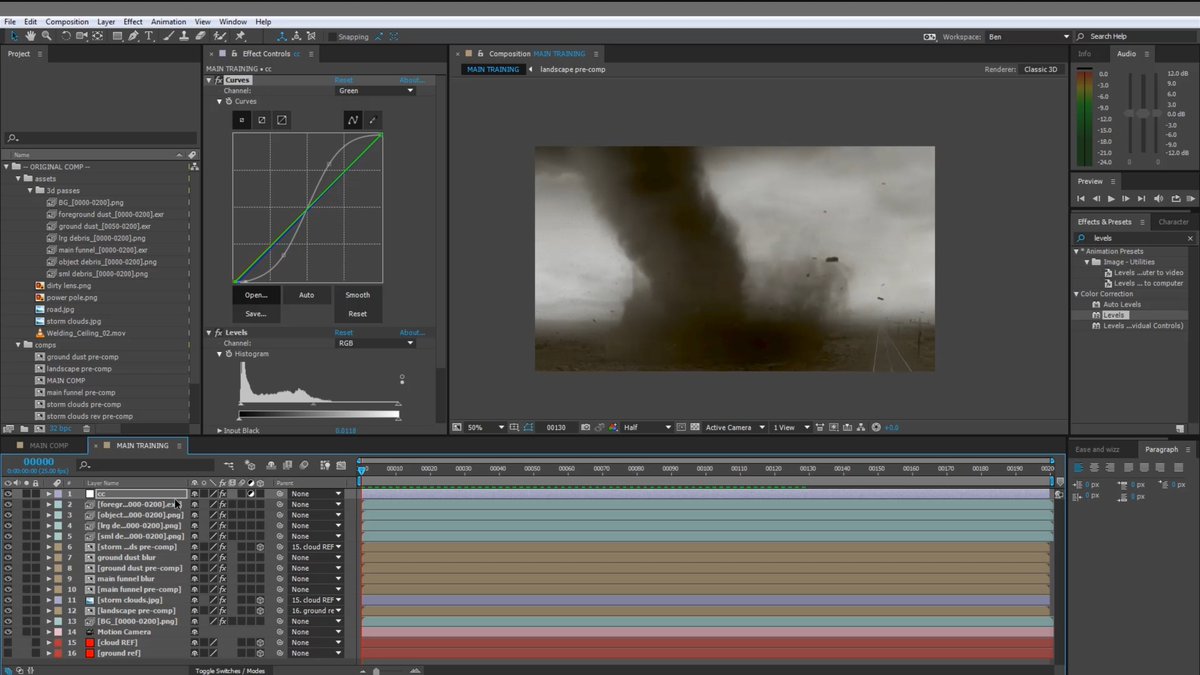This screenshot has height=675, width=1200.
Task: Open the viewer magnification dropdown at 50%
Action: pyautogui.click(x=487, y=427)
